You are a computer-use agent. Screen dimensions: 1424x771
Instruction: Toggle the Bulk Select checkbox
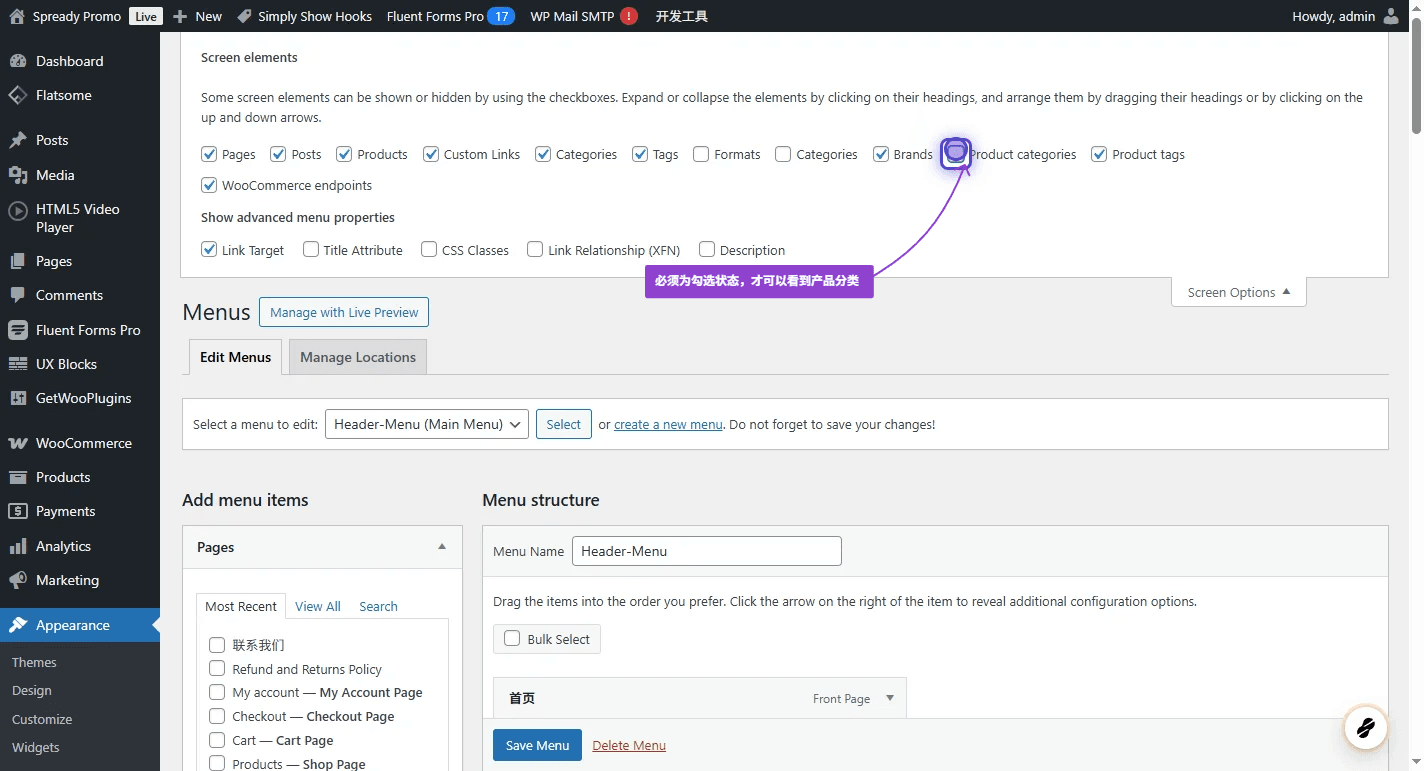point(512,639)
